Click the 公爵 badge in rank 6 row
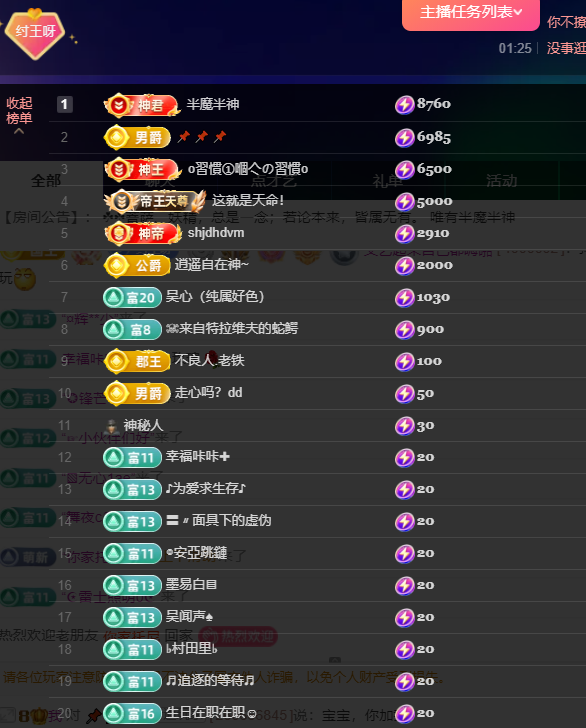The image size is (586, 728). point(137,266)
